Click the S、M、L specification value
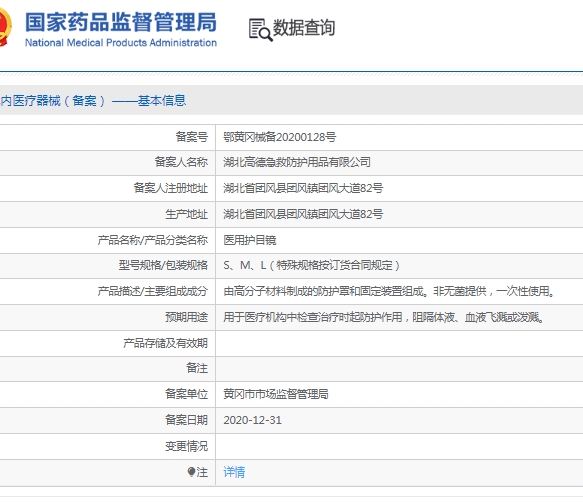Image resolution: width=583 pixels, height=503 pixels. point(312,265)
